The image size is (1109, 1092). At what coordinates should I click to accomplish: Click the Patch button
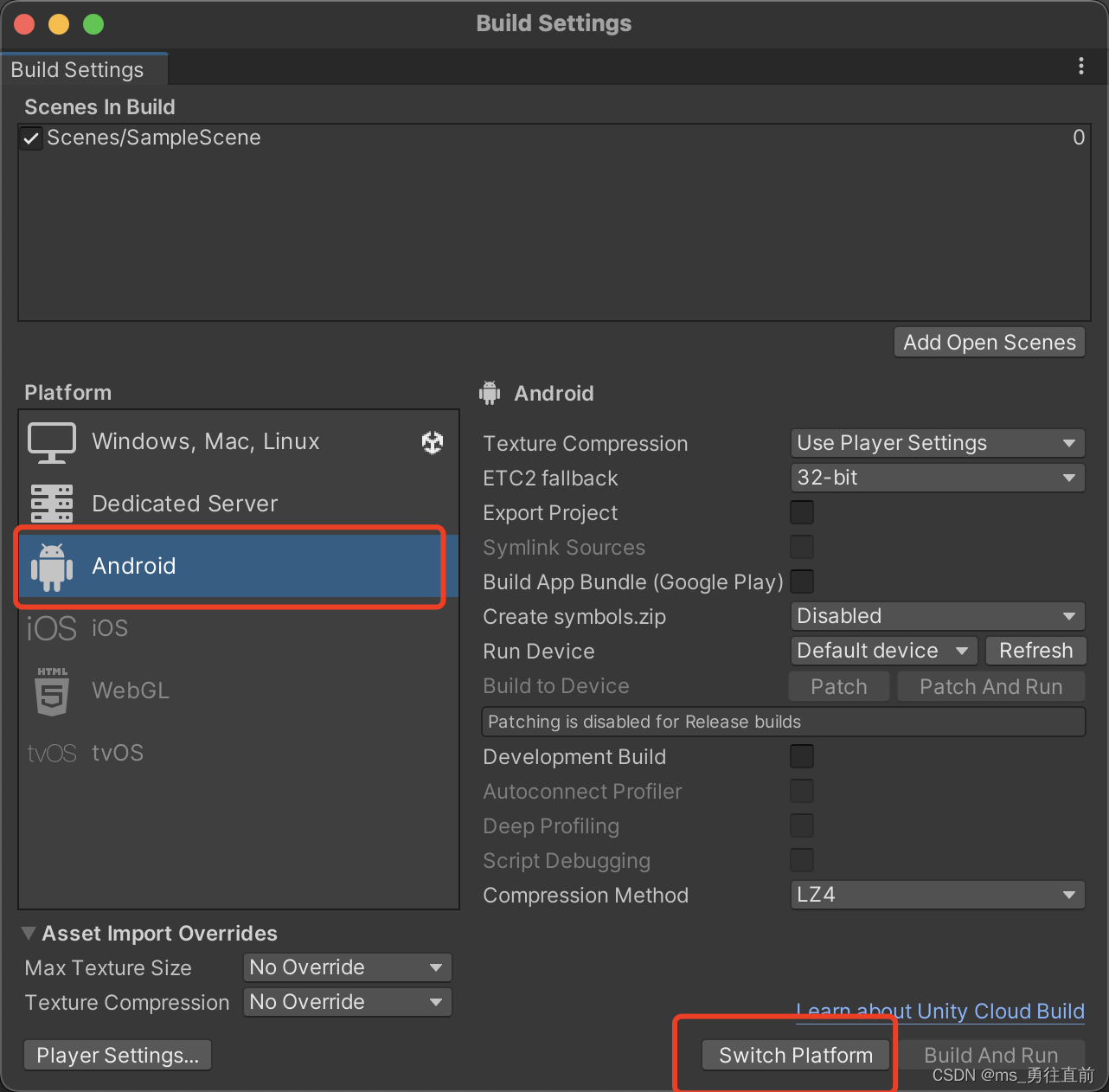[839, 687]
